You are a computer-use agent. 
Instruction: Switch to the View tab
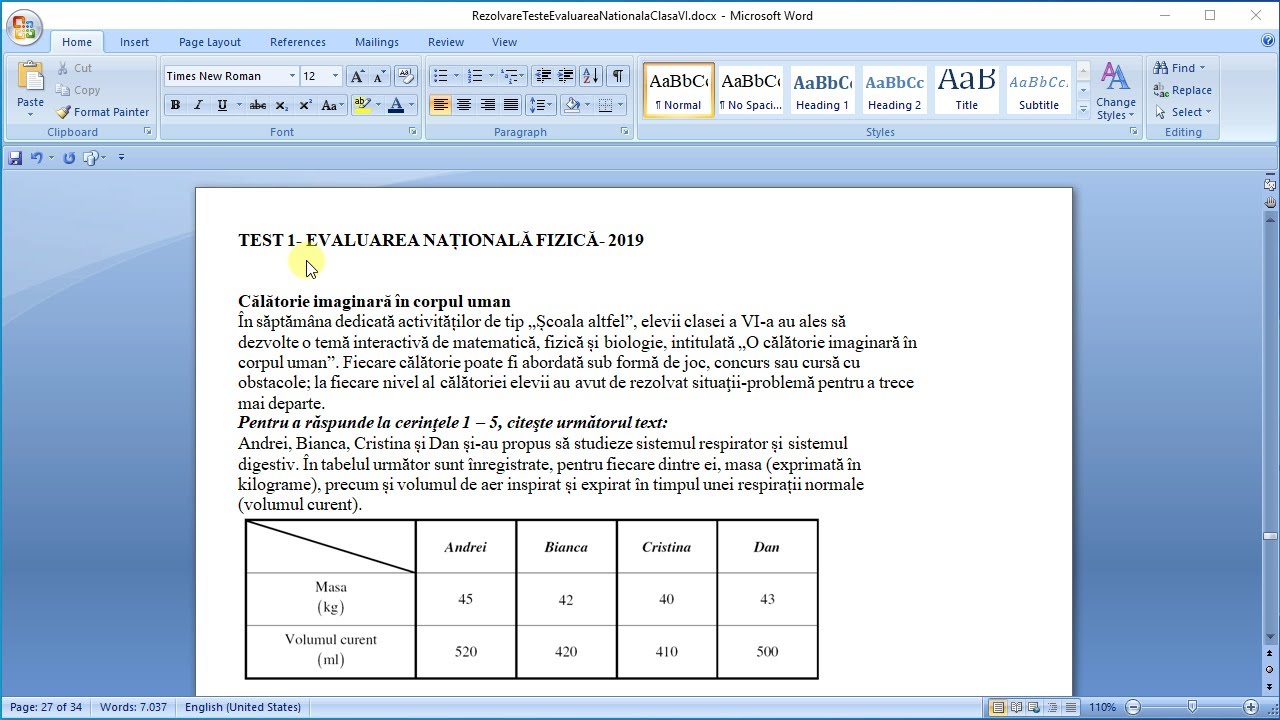[x=504, y=42]
